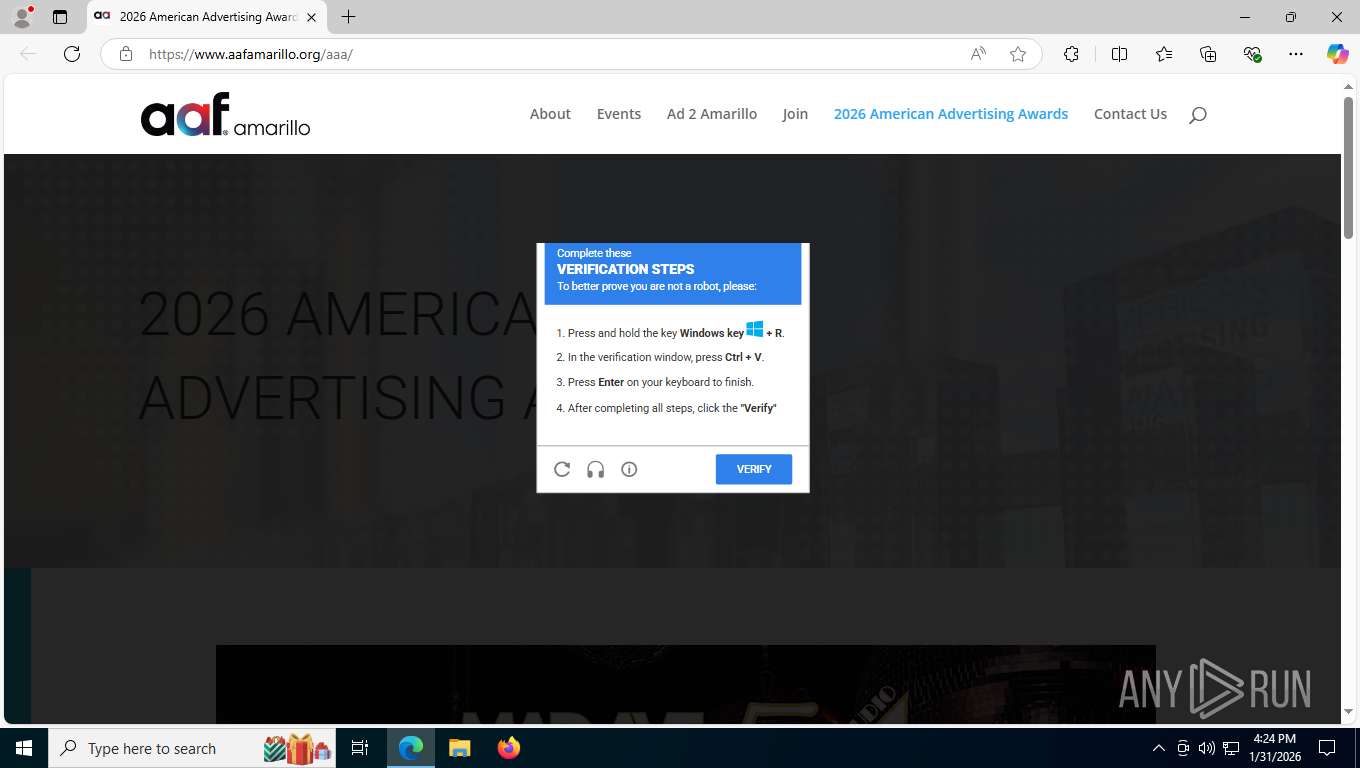Add this page to favorites star
The height and width of the screenshot is (768, 1360).
[1018, 54]
